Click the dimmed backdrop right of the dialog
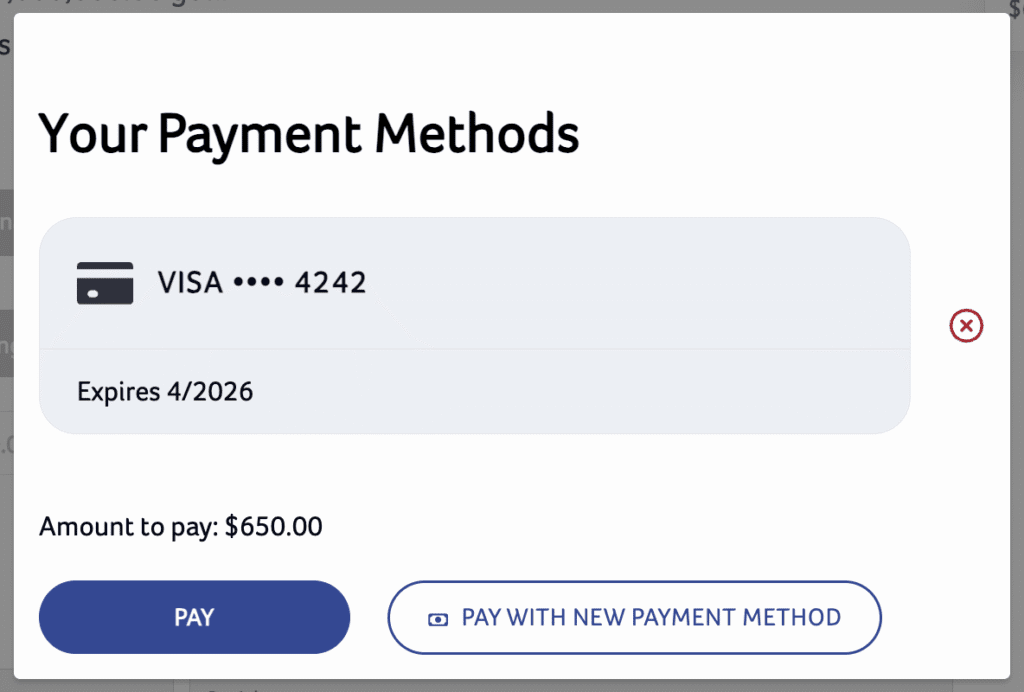The height and width of the screenshot is (692, 1024). 1017,400
